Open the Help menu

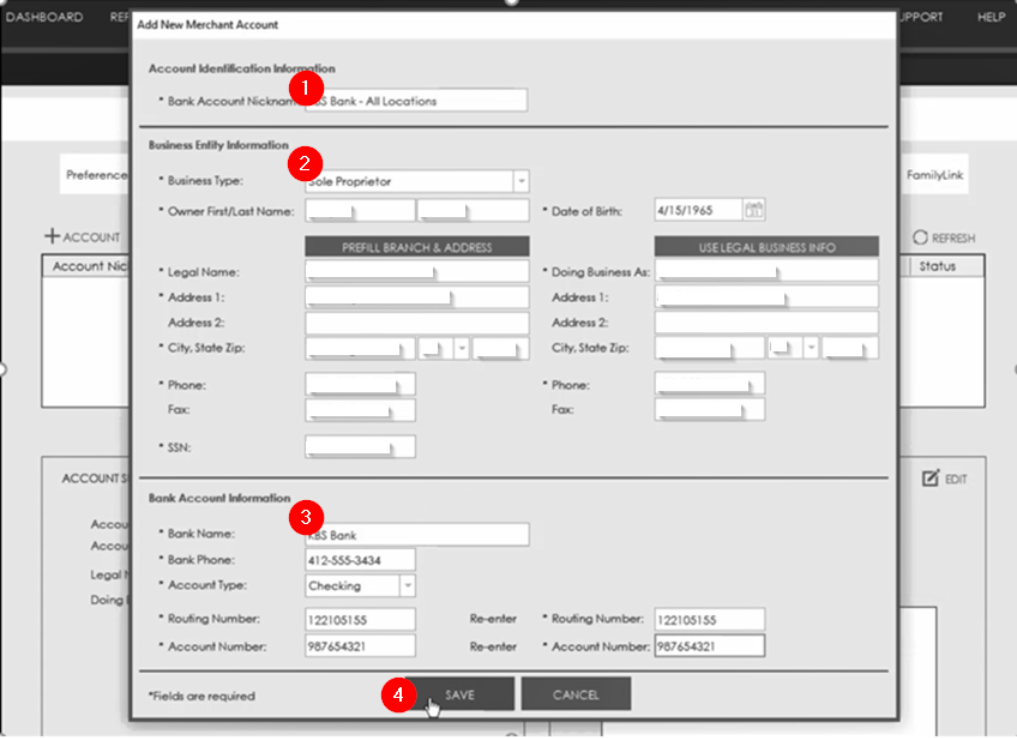click(990, 17)
